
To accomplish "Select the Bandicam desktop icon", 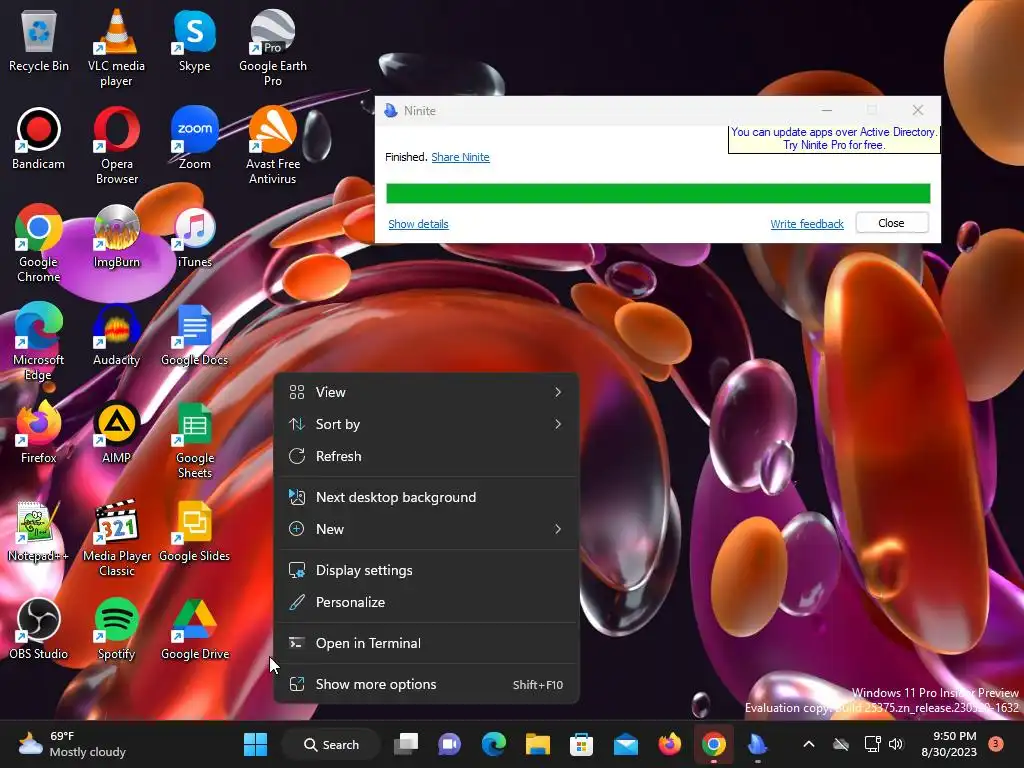I will point(39,138).
